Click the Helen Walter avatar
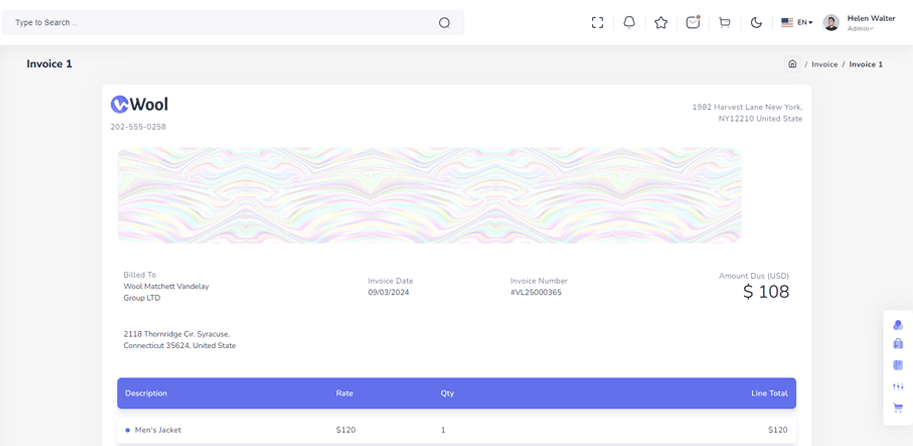The height and width of the screenshot is (446, 913). [831, 23]
